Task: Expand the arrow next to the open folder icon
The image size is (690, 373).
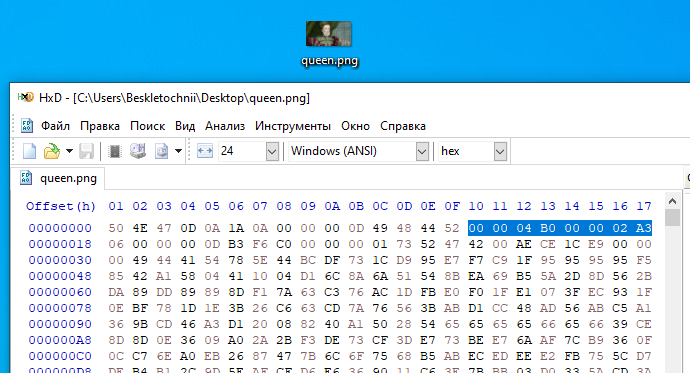Action: pos(69,151)
